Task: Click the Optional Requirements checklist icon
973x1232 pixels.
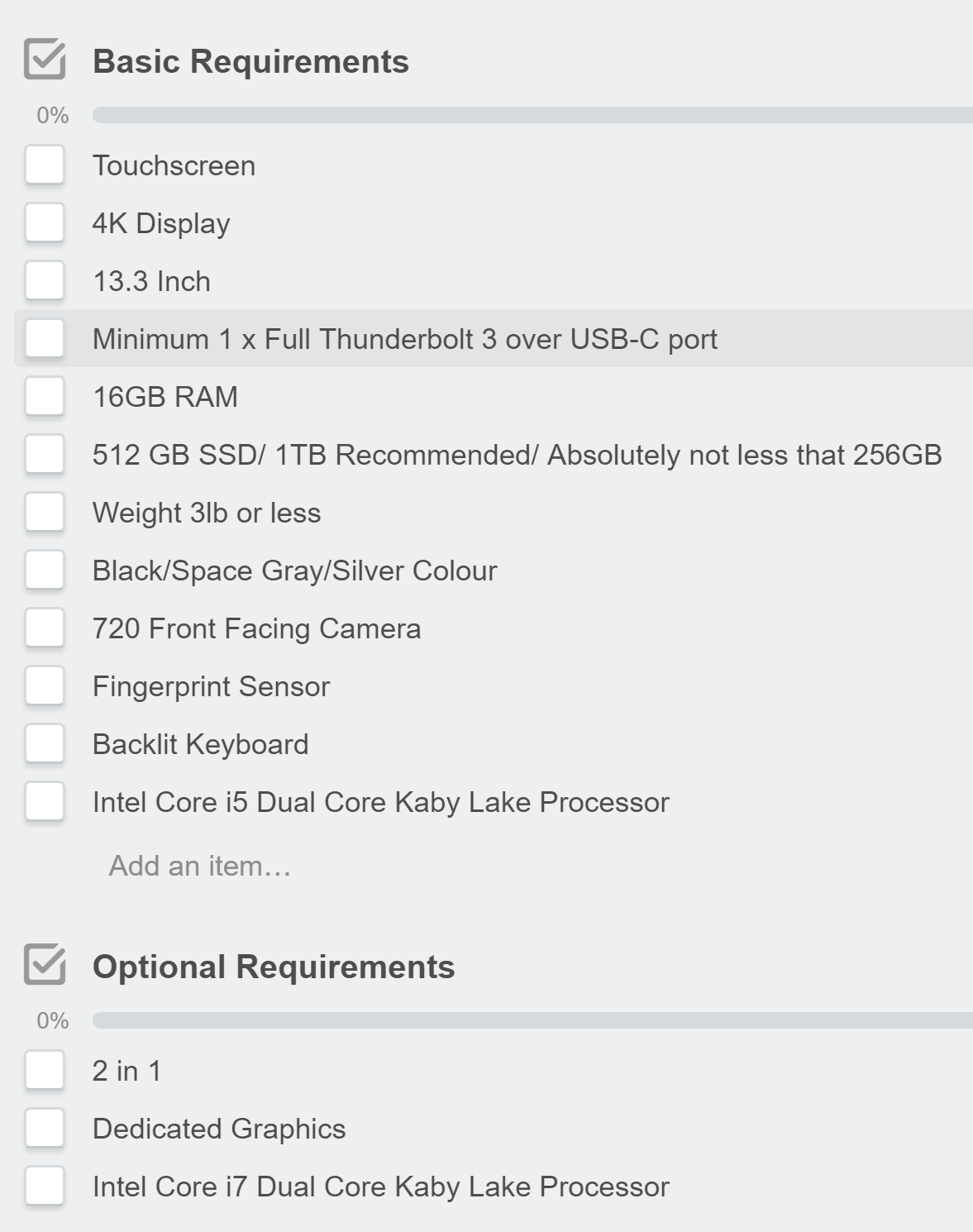Action: [x=45, y=965]
